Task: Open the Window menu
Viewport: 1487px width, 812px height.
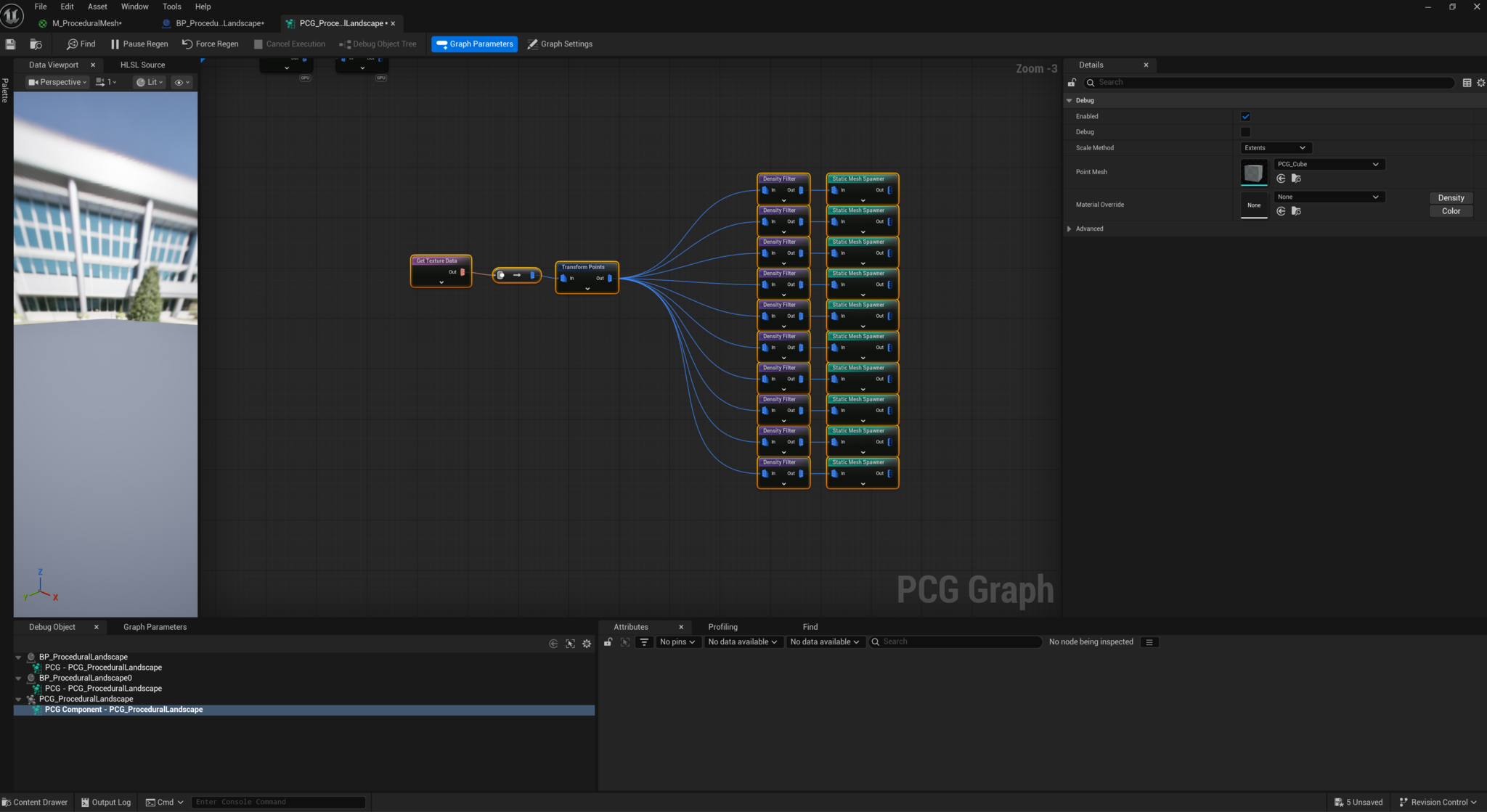Action: tap(134, 7)
